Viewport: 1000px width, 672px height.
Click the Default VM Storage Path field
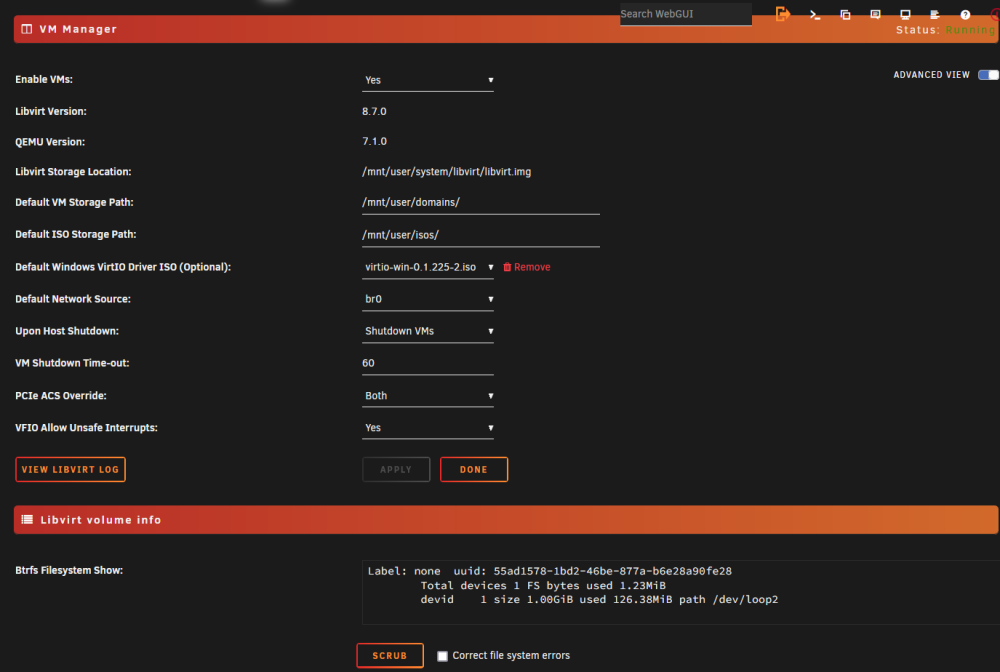point(481,203)
